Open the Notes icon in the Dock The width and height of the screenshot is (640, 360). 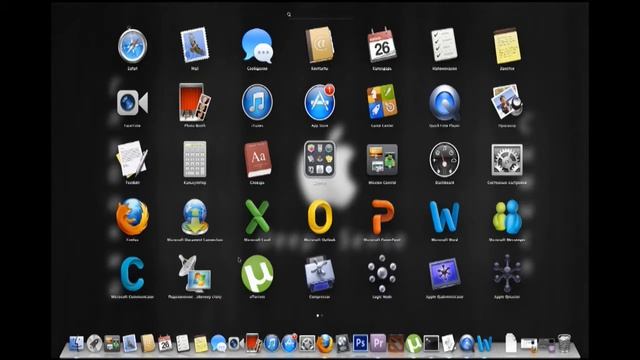pos(201,344)
